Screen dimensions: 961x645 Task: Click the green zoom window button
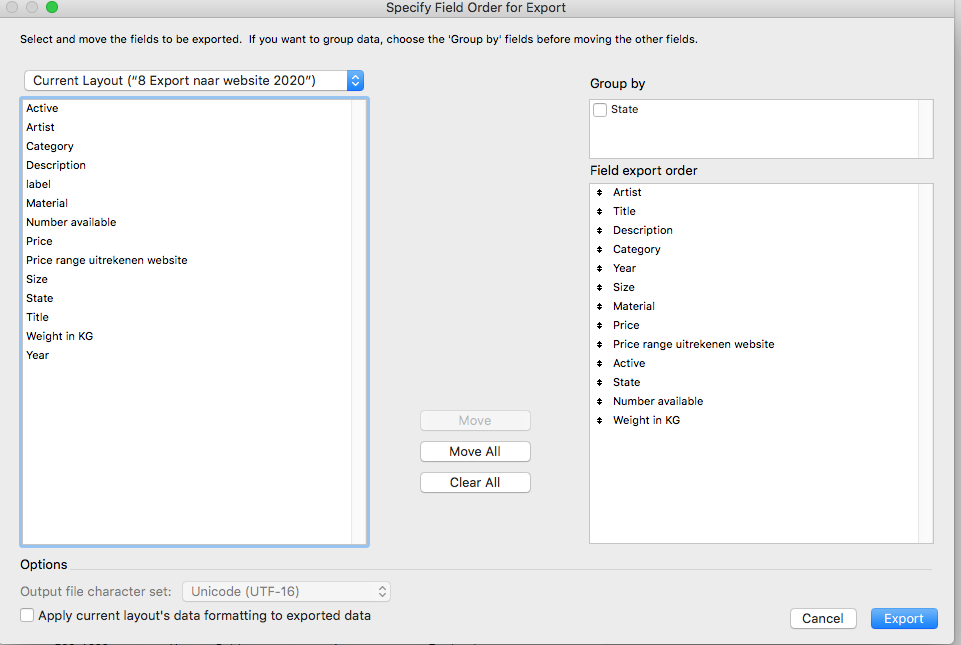pos(52,8)
